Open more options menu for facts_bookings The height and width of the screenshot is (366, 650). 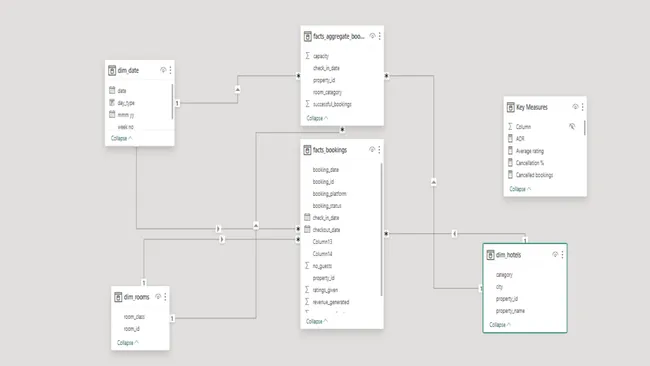point(379,150)
